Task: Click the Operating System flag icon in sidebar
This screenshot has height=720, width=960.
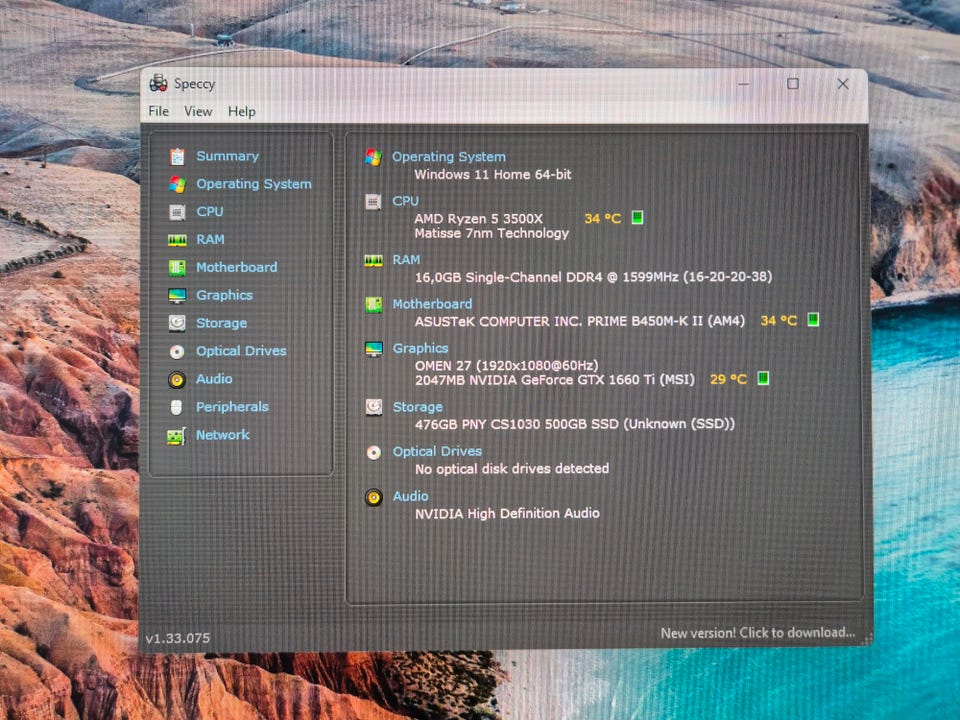Action: click(177, 184)
